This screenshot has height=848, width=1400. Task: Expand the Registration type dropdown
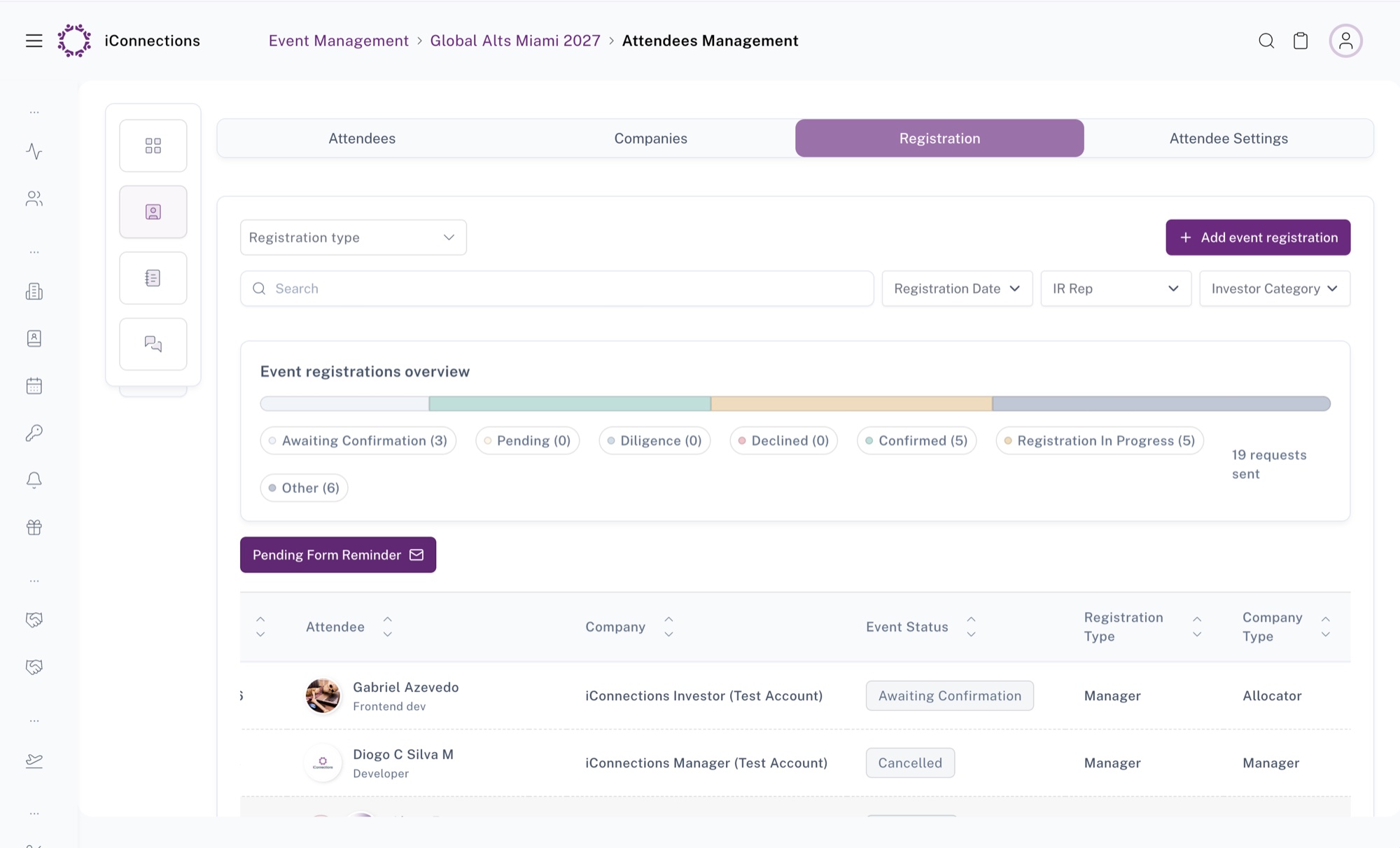pyautogui.click(x=353, y=237)
